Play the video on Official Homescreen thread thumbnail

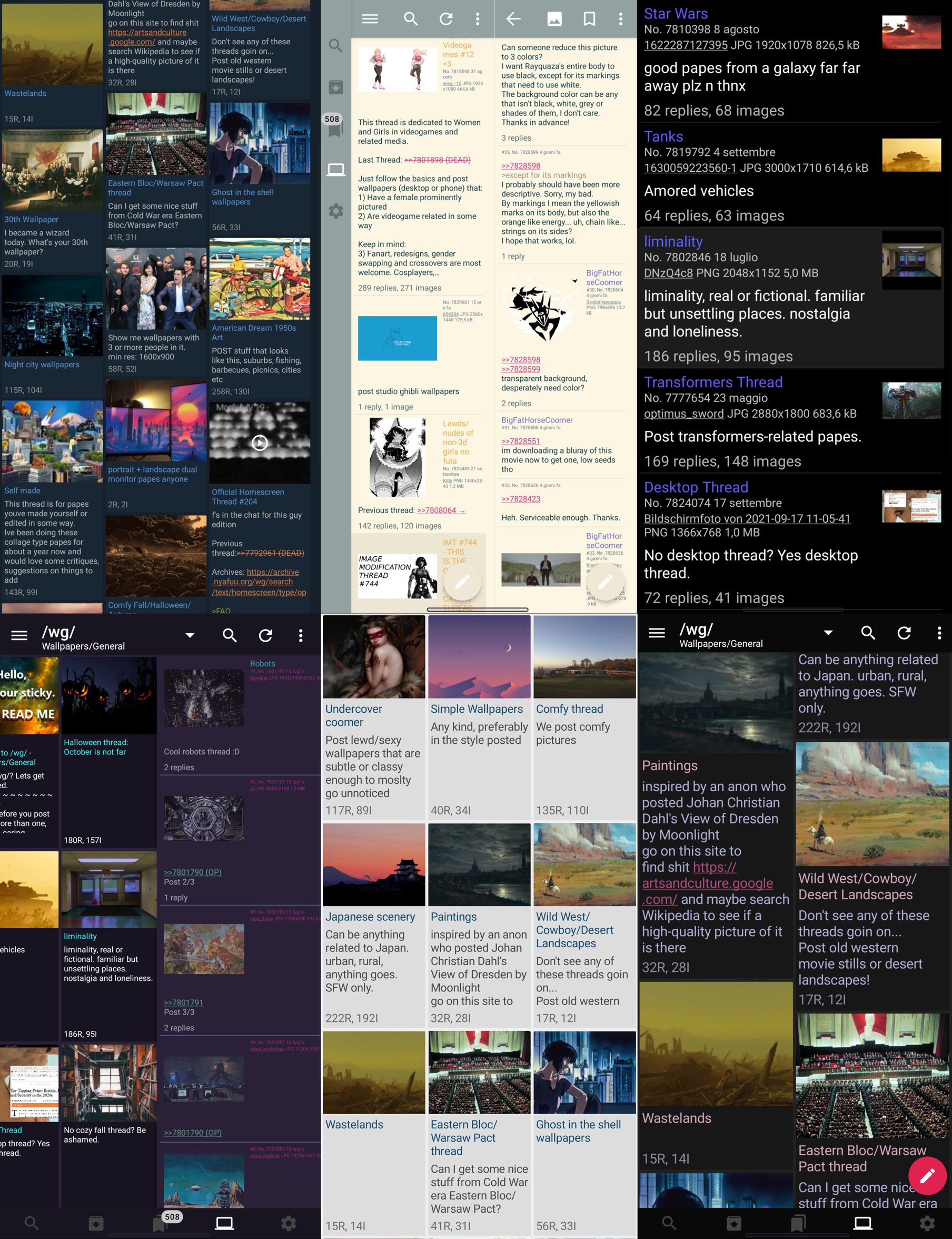(260, 442)
